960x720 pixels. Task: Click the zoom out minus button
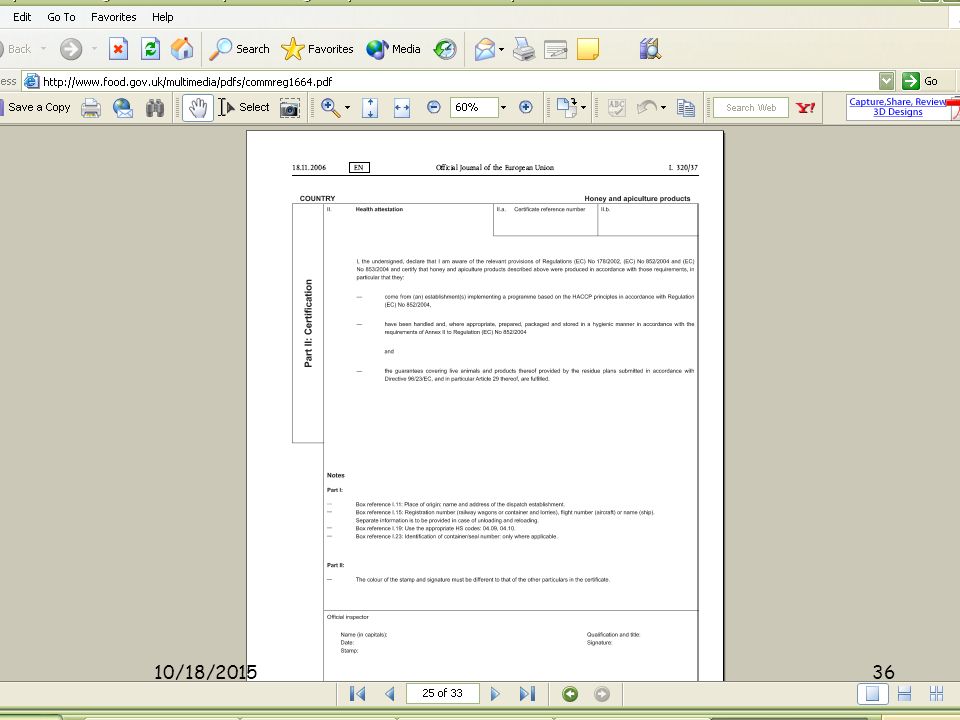click(x=433, y=107)
